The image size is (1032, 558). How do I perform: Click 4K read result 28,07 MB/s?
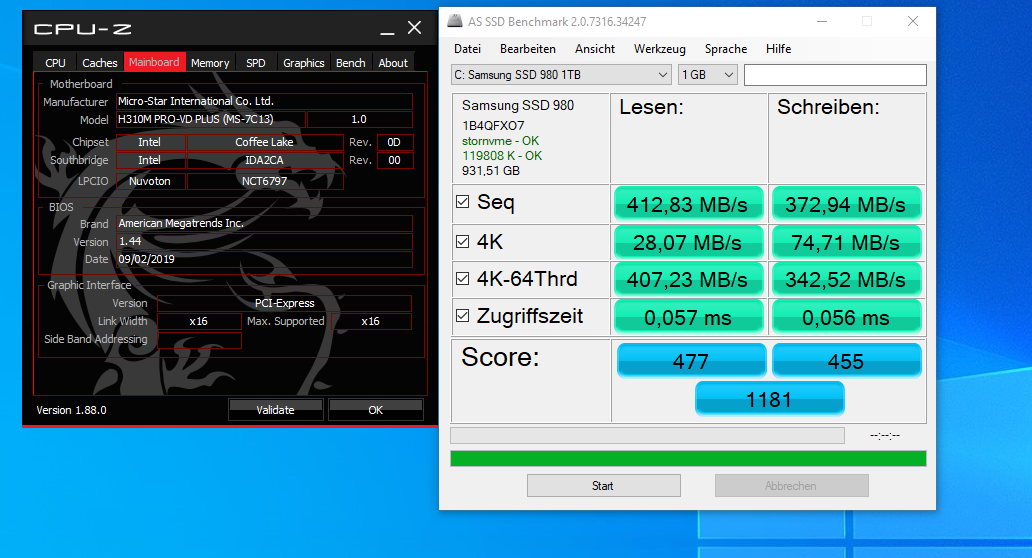pos(688,242)
